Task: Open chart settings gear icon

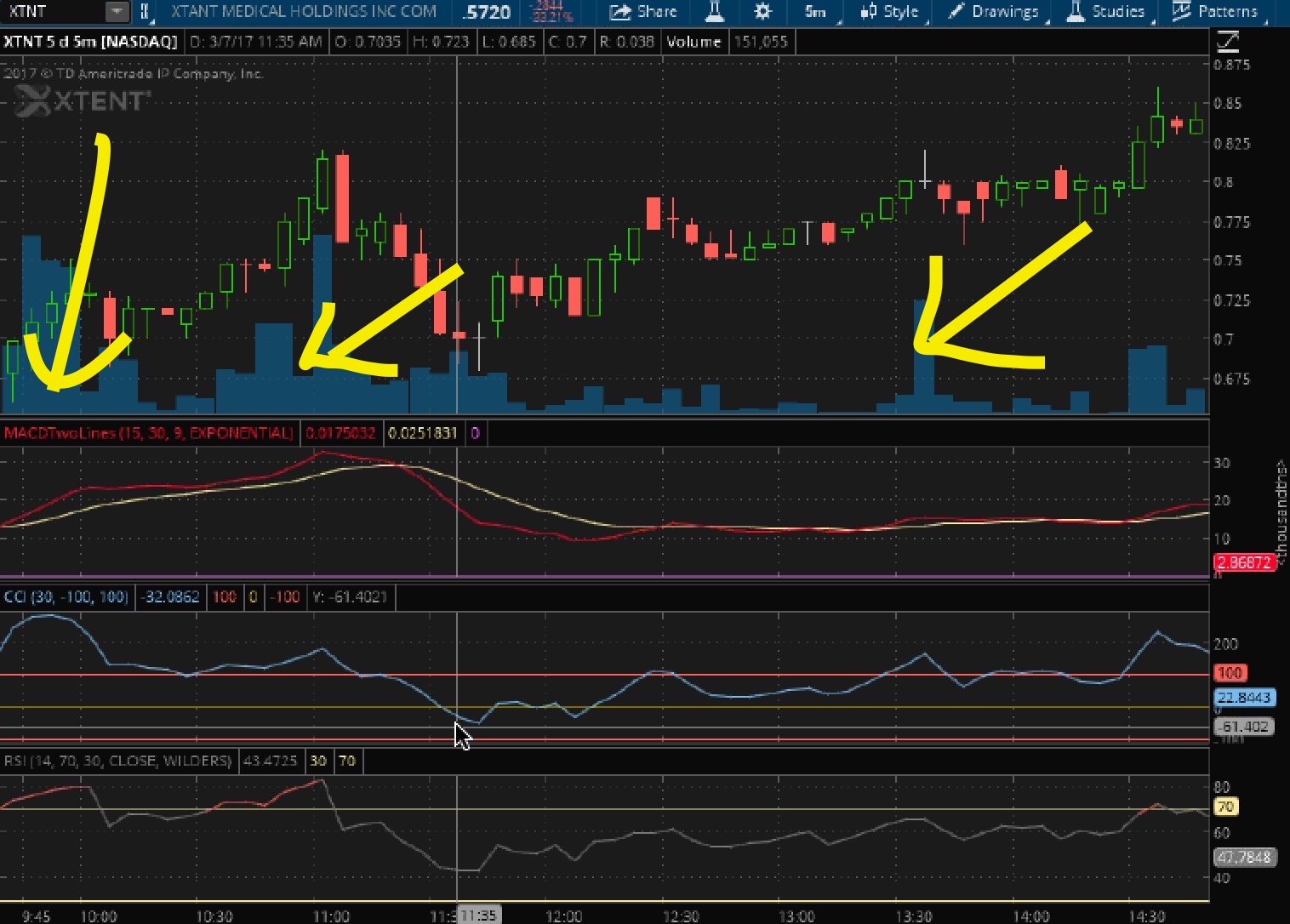Action: coord(762,12)
